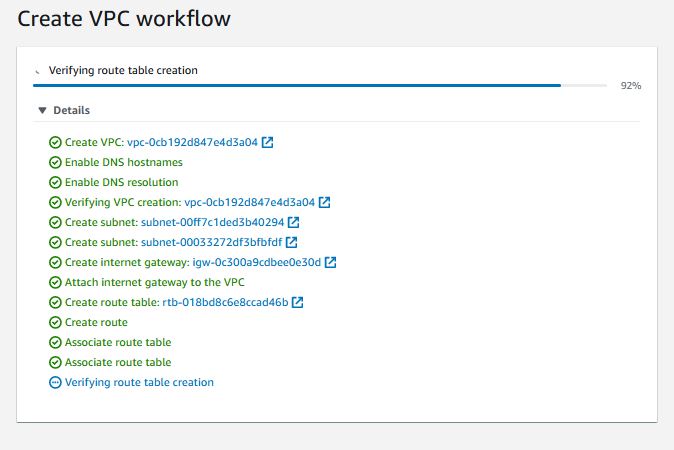Open subnet-00ff7c1ded3b40294 link
The height and width of the screenshot is (450, 674).
[x=212, y=222]
